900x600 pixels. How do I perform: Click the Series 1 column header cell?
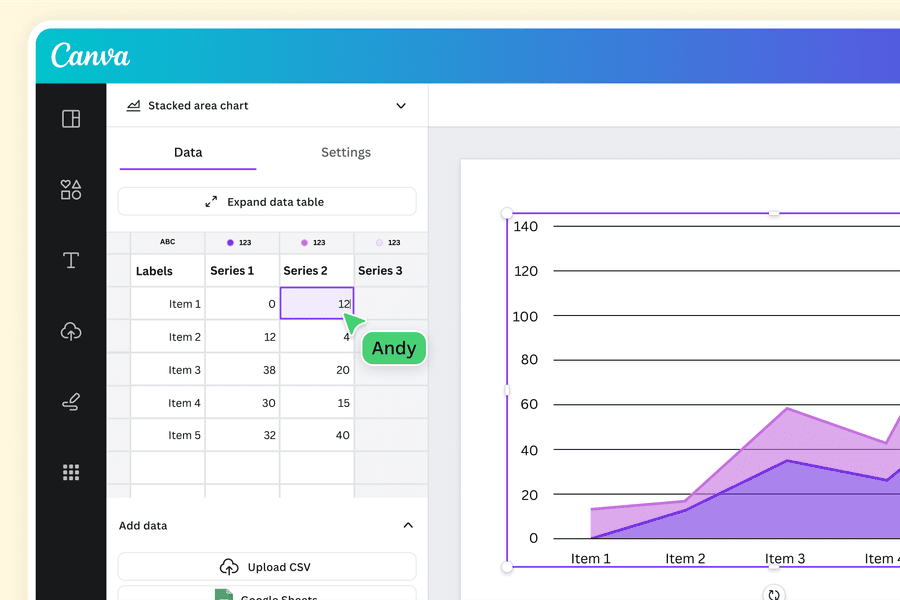tap(242, 270)
